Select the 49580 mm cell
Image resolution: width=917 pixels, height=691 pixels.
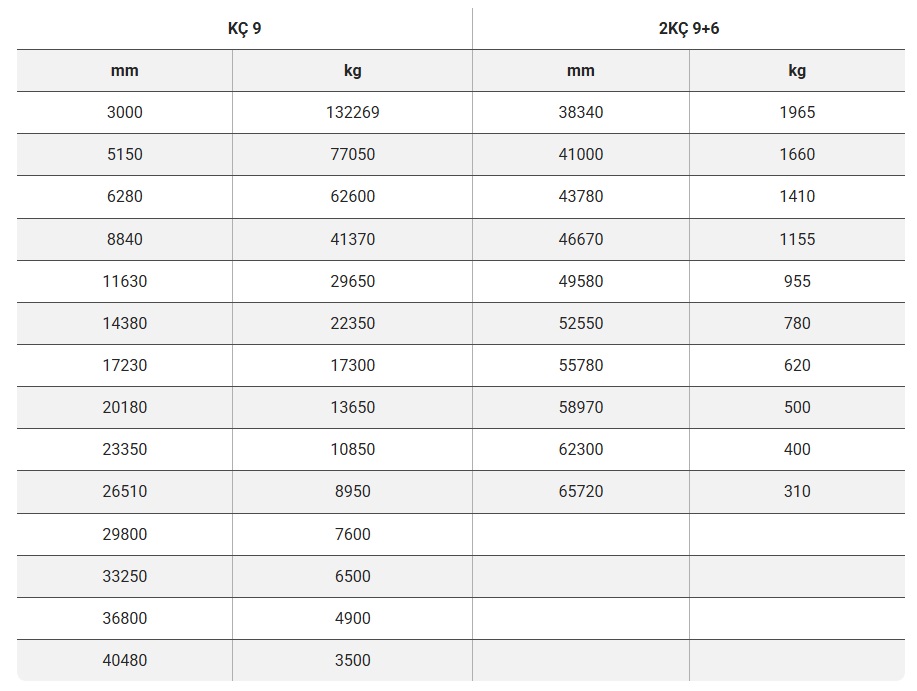[580, 281]
